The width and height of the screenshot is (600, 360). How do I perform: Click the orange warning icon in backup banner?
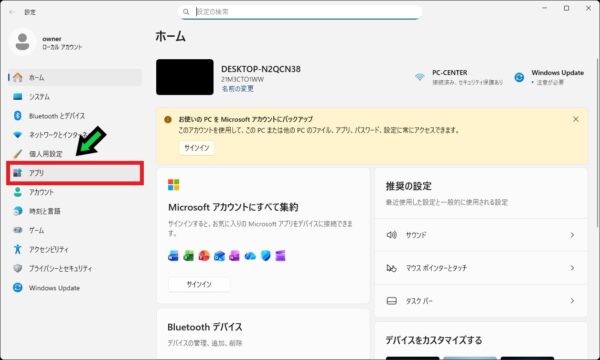click(x=168, y=119)
